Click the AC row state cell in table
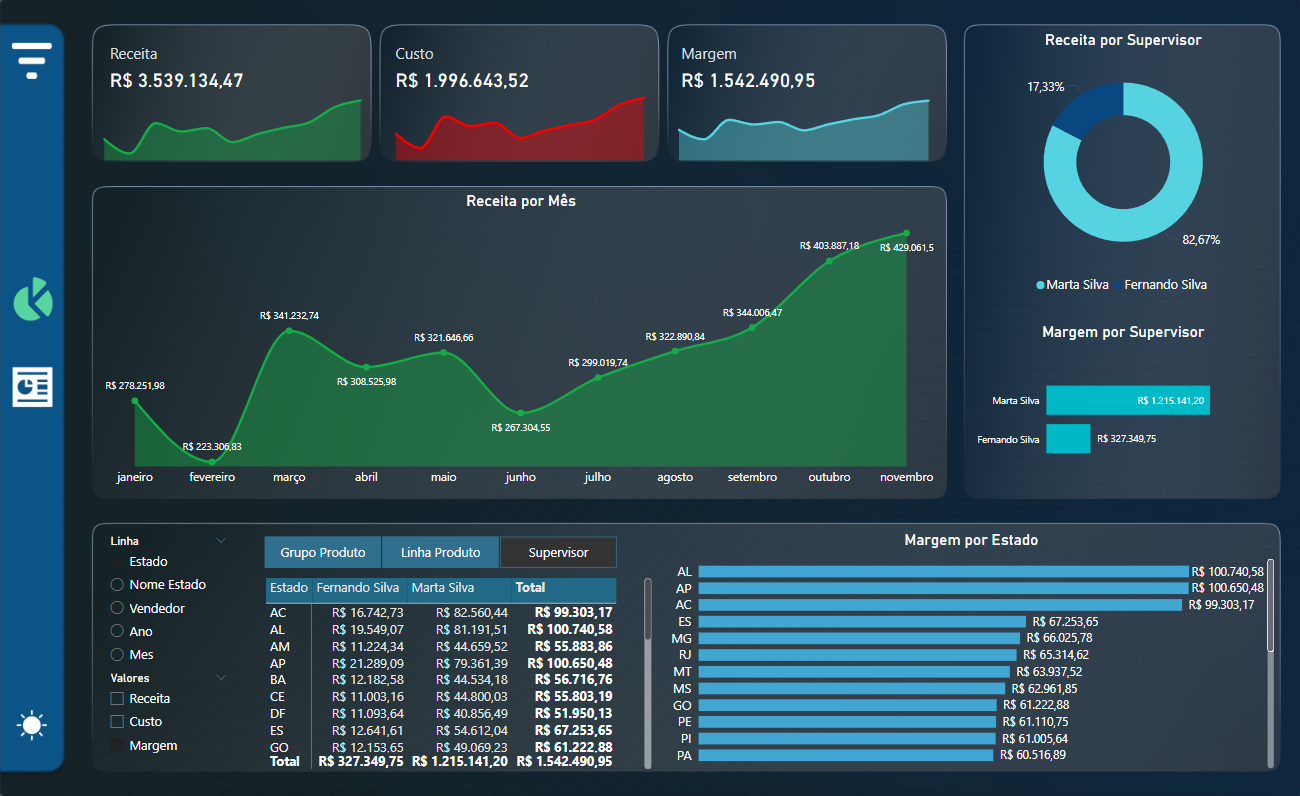This screenshot has width=1300, height=796. pyautogui.click(x=278, y=612)
